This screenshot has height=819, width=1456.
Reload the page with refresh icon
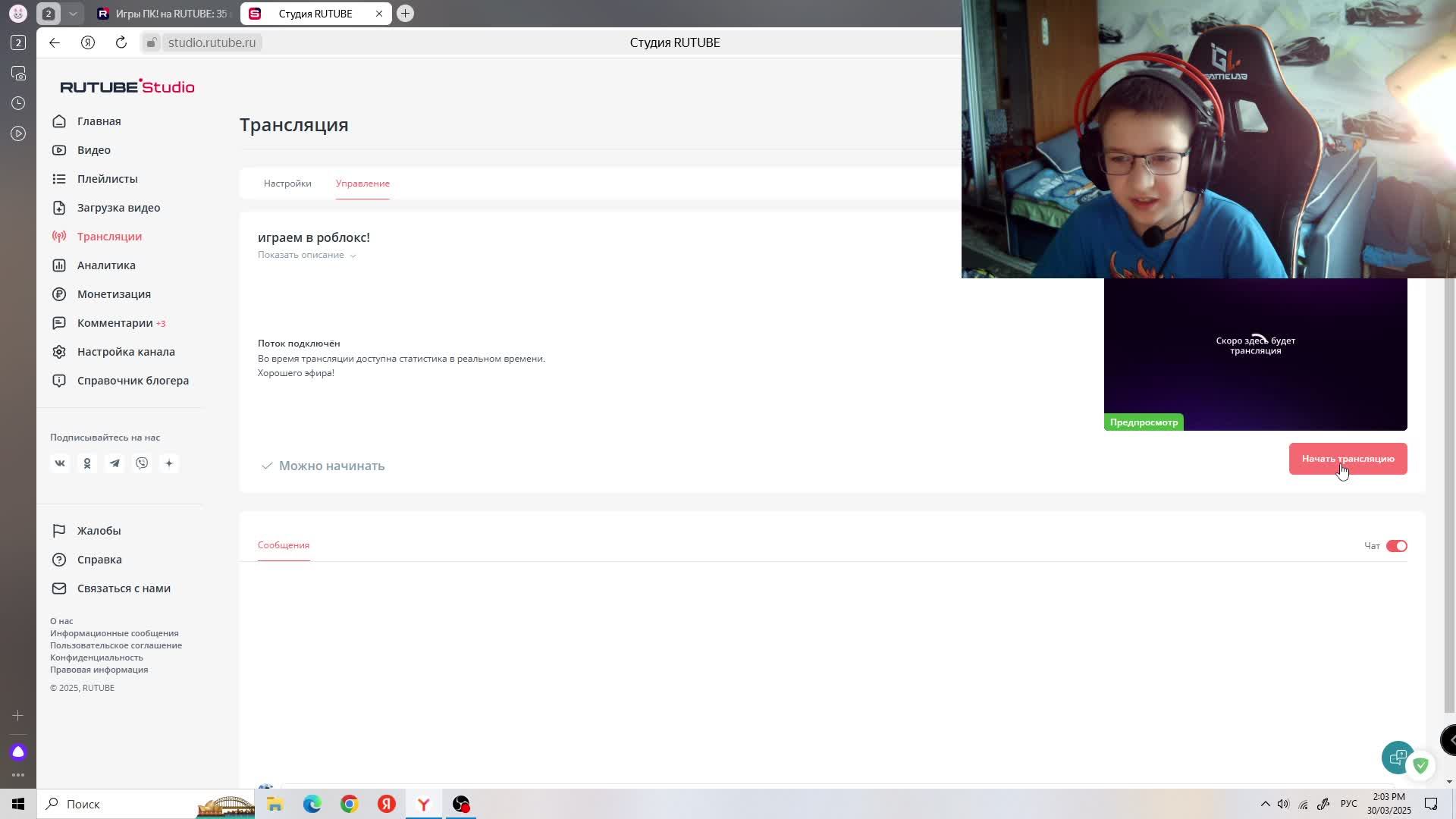[x=121, y=42]
